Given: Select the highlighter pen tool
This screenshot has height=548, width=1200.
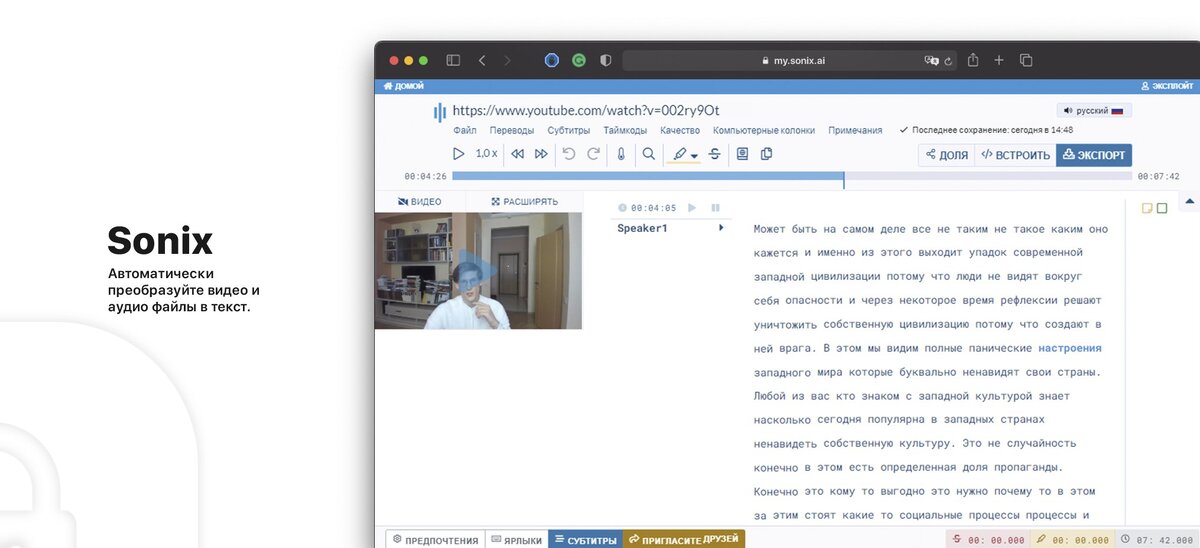Looking at the screenshot, I should pyautogui.click(x=680, y=154).
